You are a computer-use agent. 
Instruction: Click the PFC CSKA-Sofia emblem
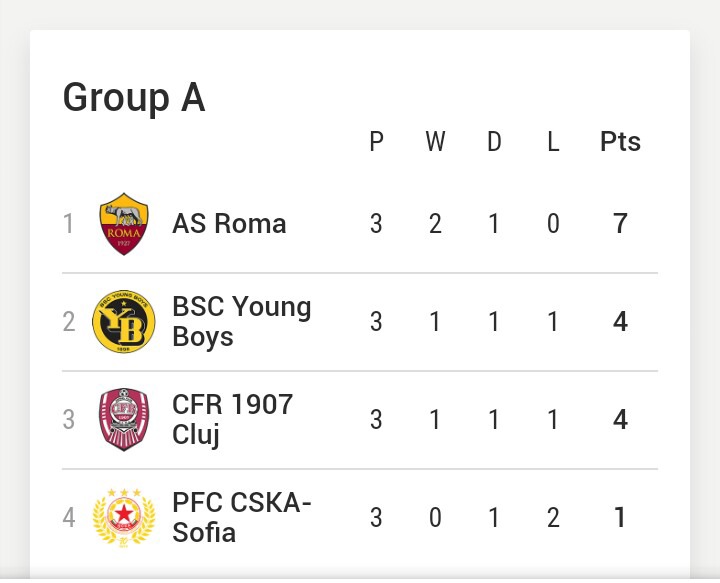(x=124, y=518)
